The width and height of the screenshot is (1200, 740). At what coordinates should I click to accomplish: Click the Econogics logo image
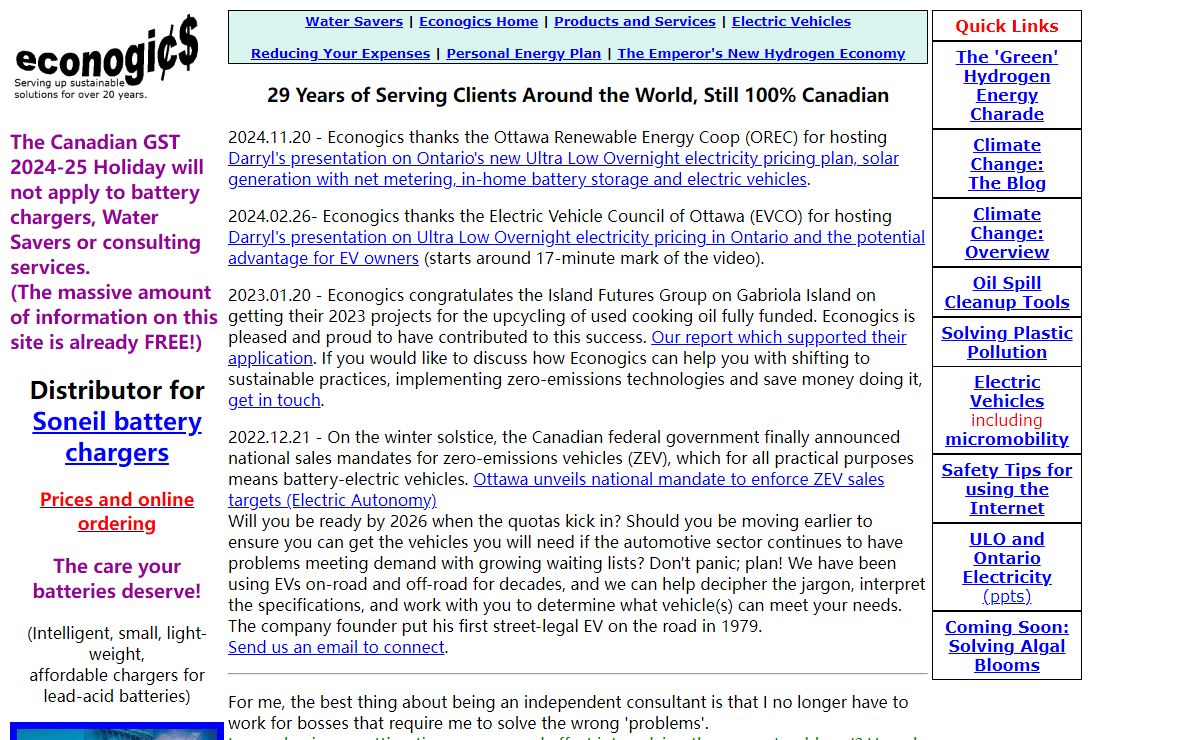click(x=106, y=59)
